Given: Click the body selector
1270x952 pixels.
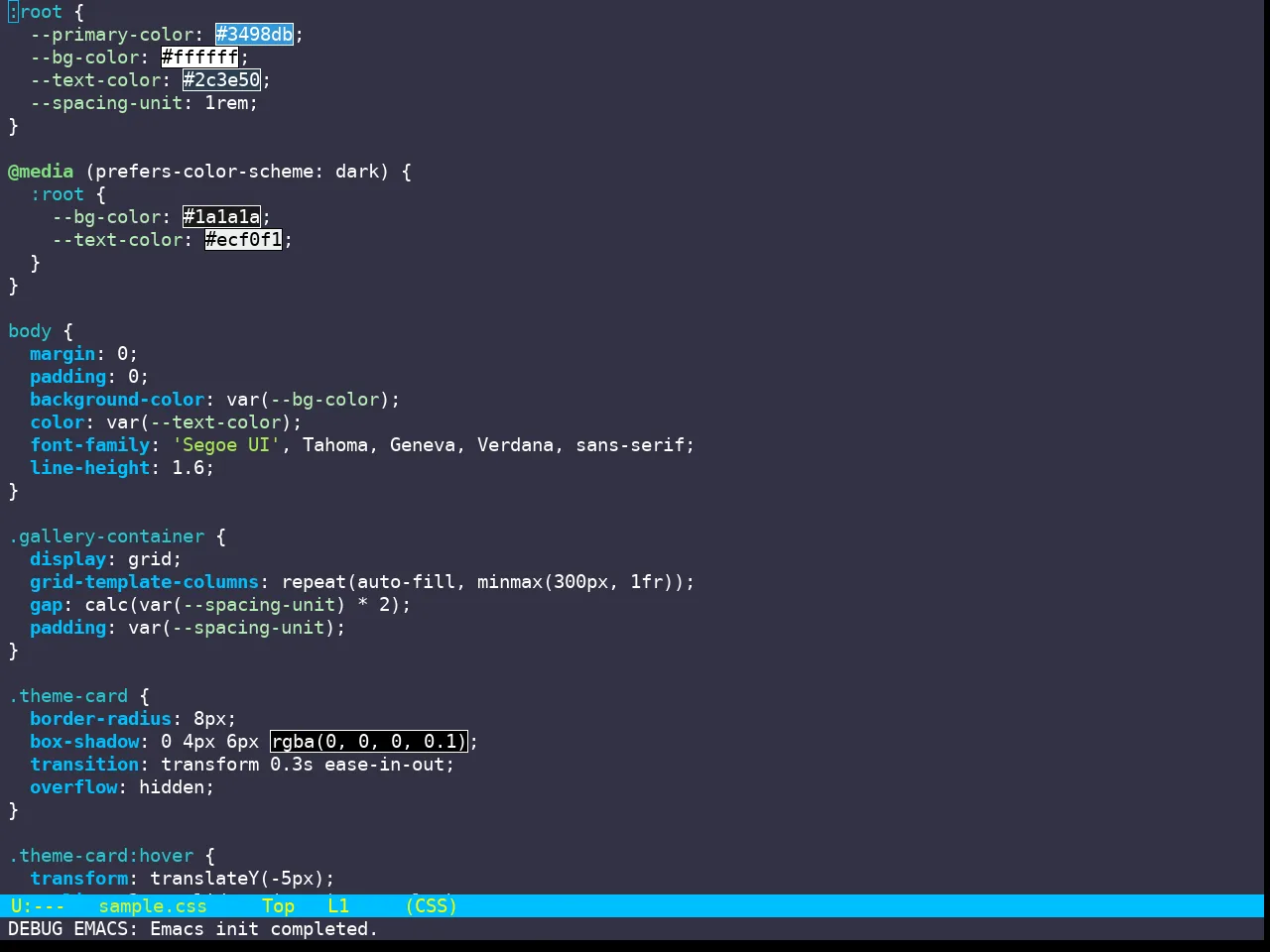Looking at the screenshot, I should coord(30,331).
